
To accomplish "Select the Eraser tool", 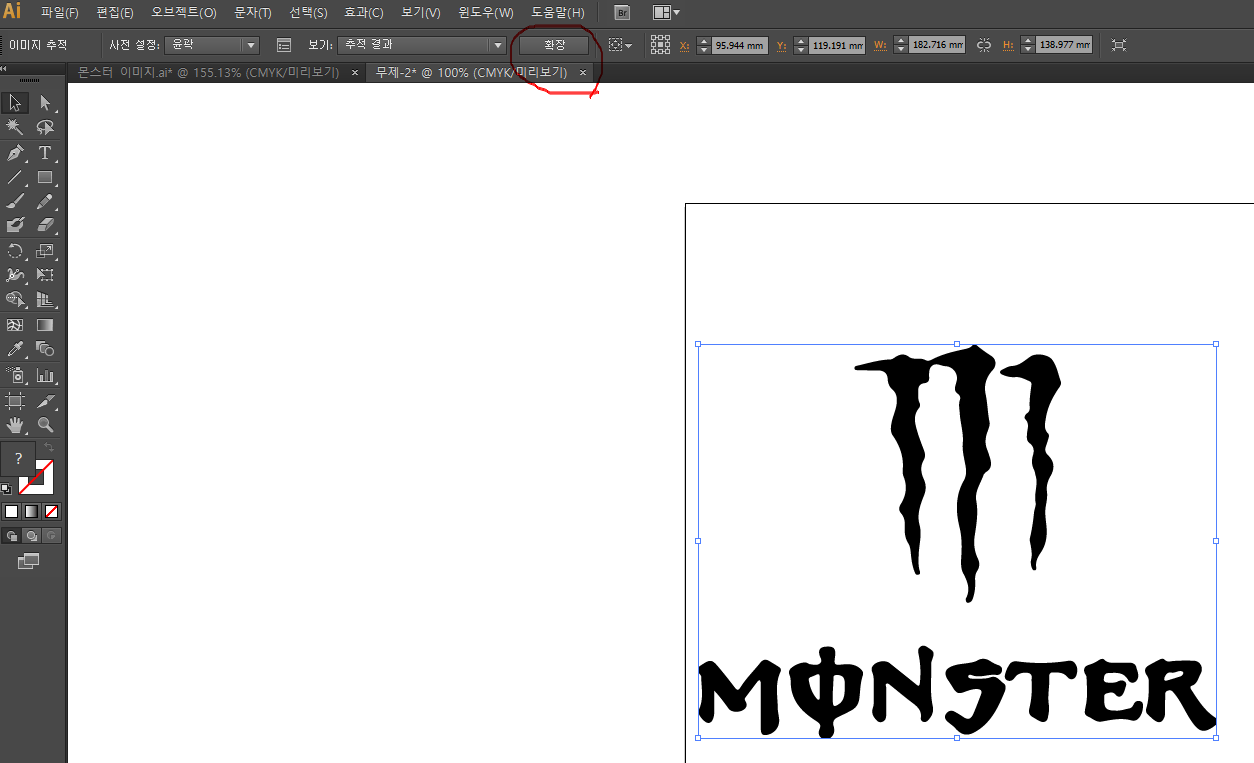I will point(45,226).
